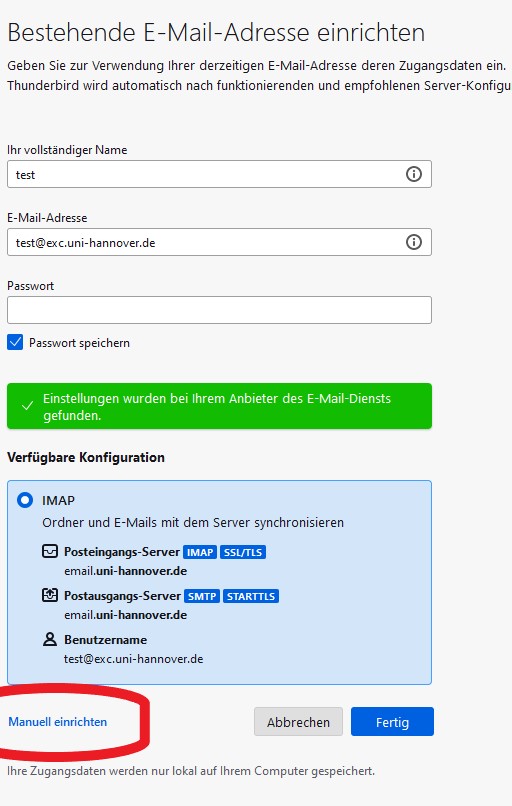Click the info icon in the E-Mail-Adresse field
The image size is (512, 806).
click(413, 242)
